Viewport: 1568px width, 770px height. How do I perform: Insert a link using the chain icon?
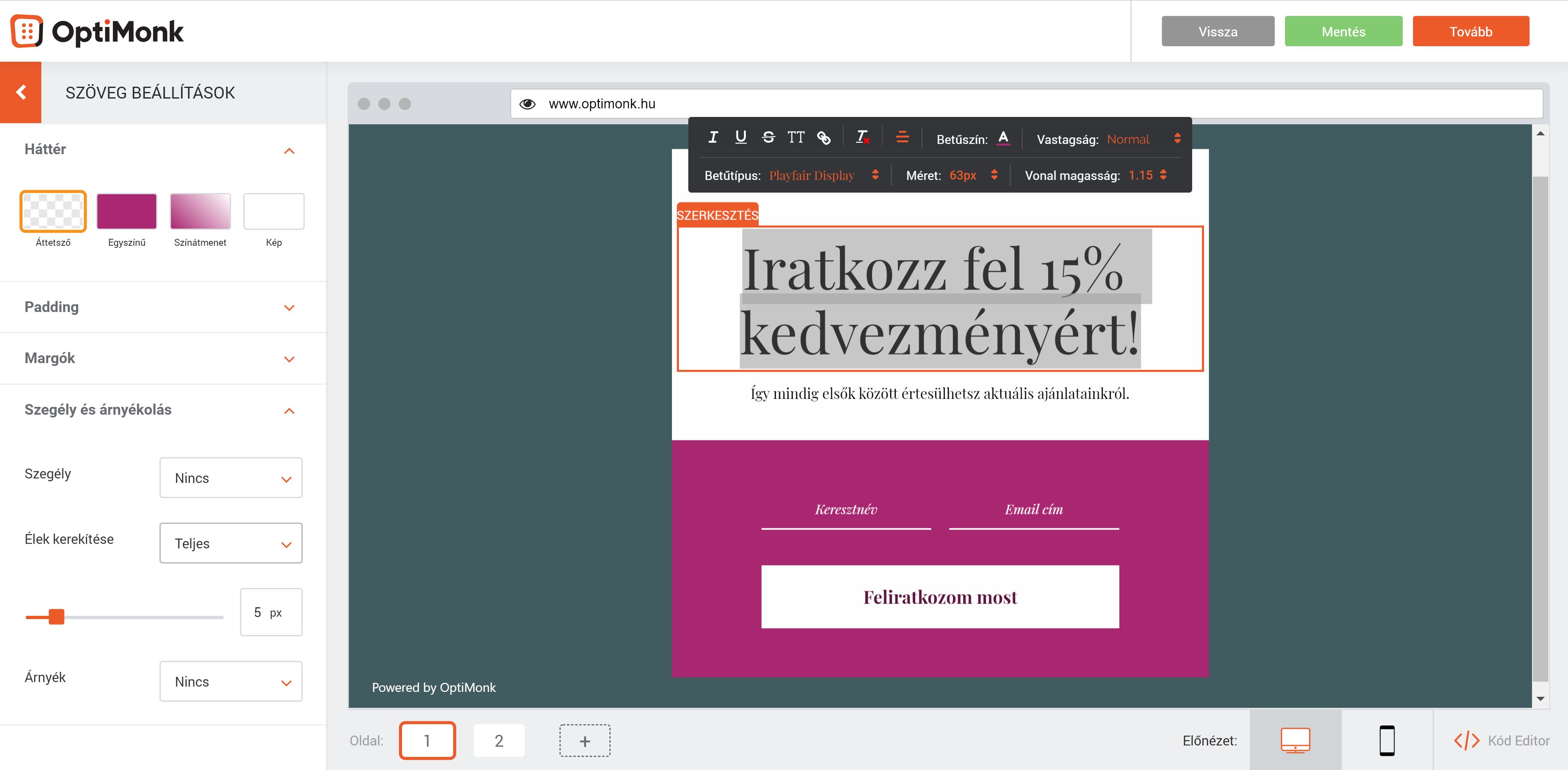824,137
